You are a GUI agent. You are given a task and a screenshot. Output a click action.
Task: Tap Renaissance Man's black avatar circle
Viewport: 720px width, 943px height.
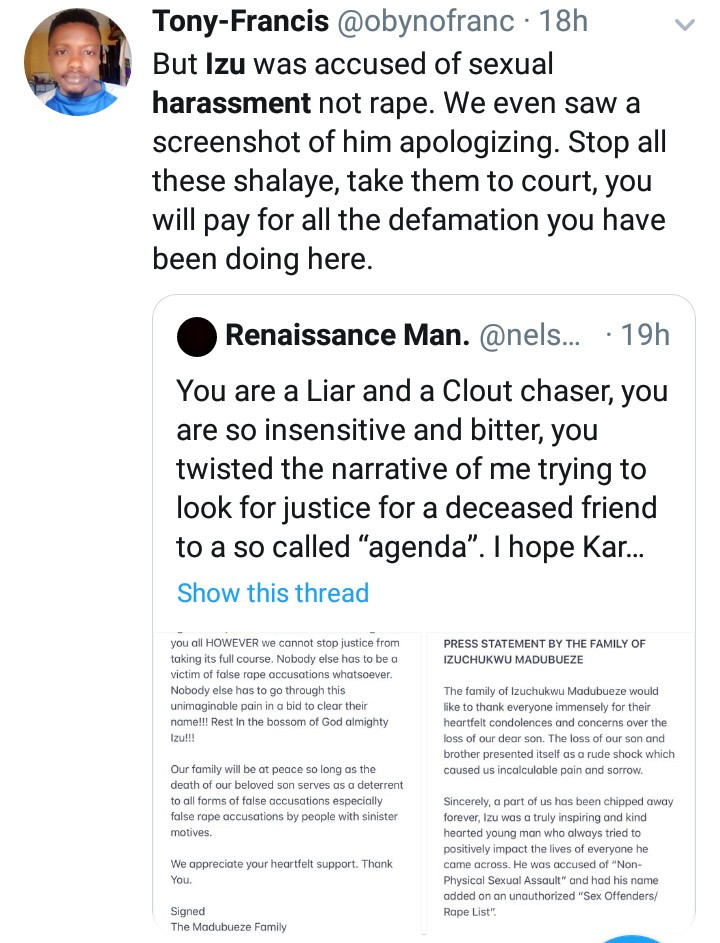point(195,336)
